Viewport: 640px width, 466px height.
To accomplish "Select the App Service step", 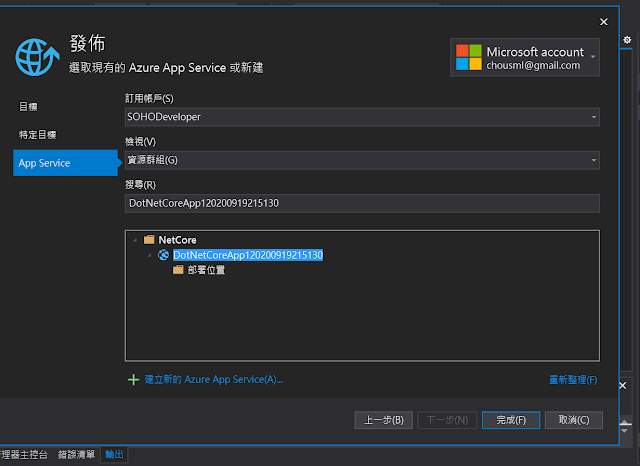I will (x=65, y=163).
